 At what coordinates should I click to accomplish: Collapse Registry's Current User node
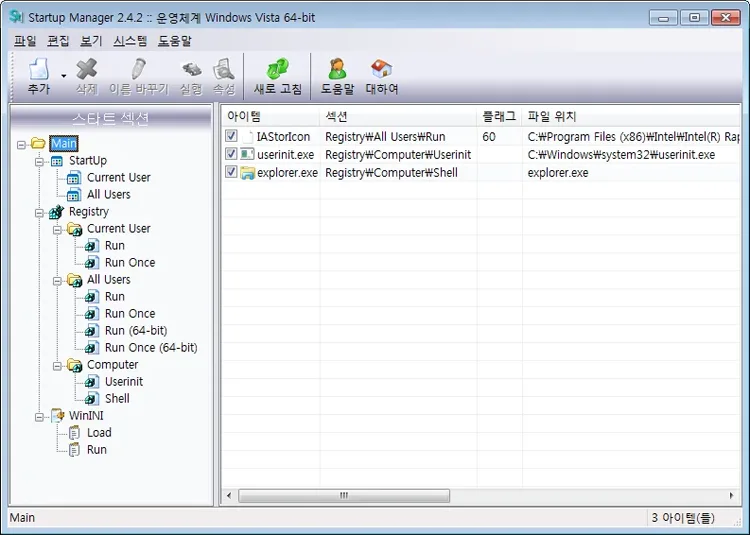coord(57,230)
